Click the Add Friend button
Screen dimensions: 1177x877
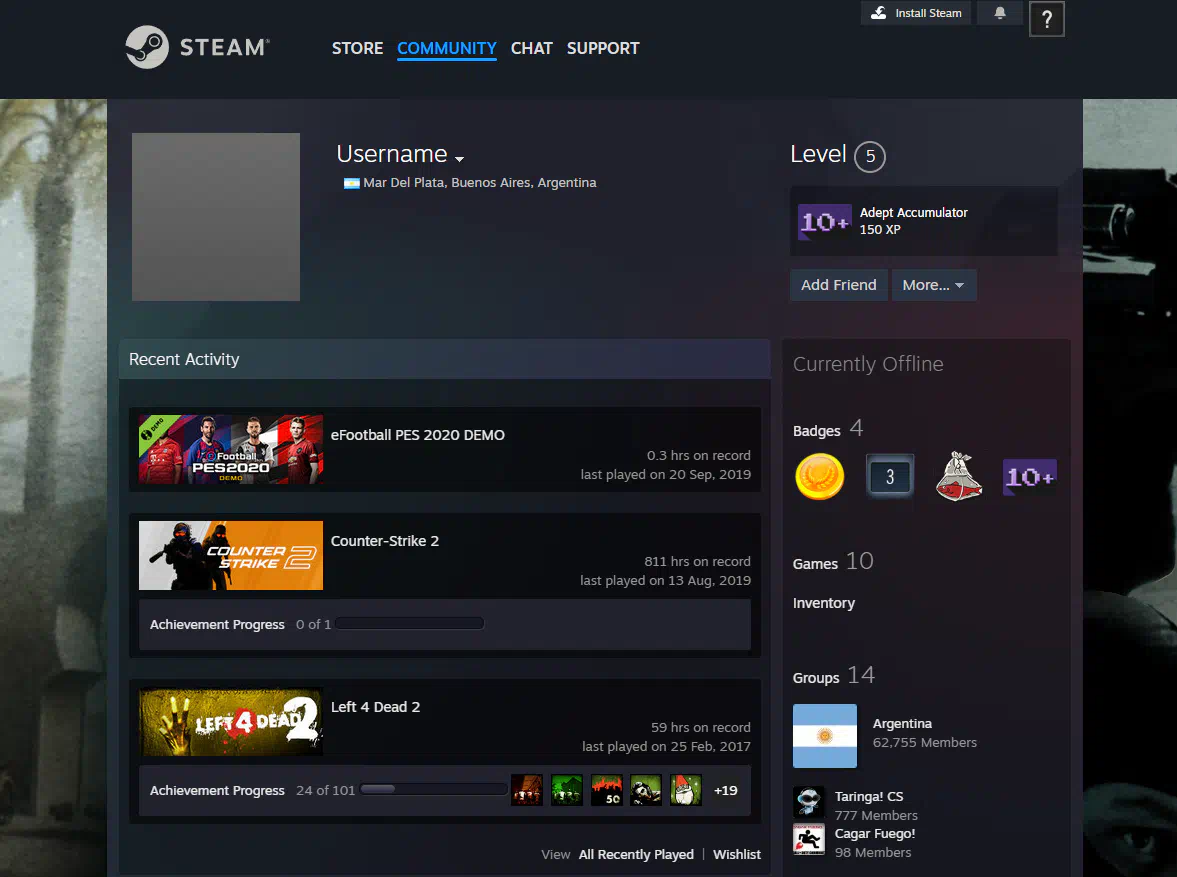point(838,285)
